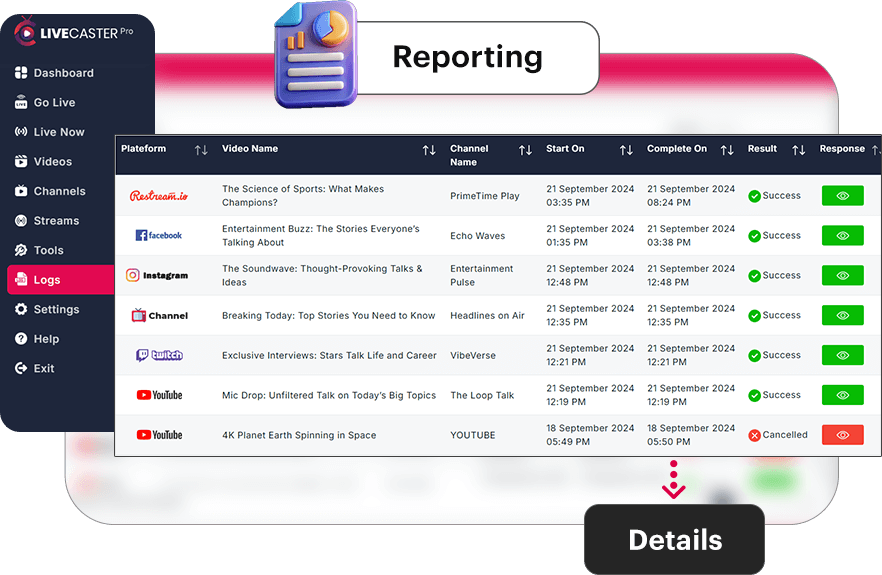This screenshot has height=575, width=882.
Task: Open the Logs menu item
Action: coord(61,280)
